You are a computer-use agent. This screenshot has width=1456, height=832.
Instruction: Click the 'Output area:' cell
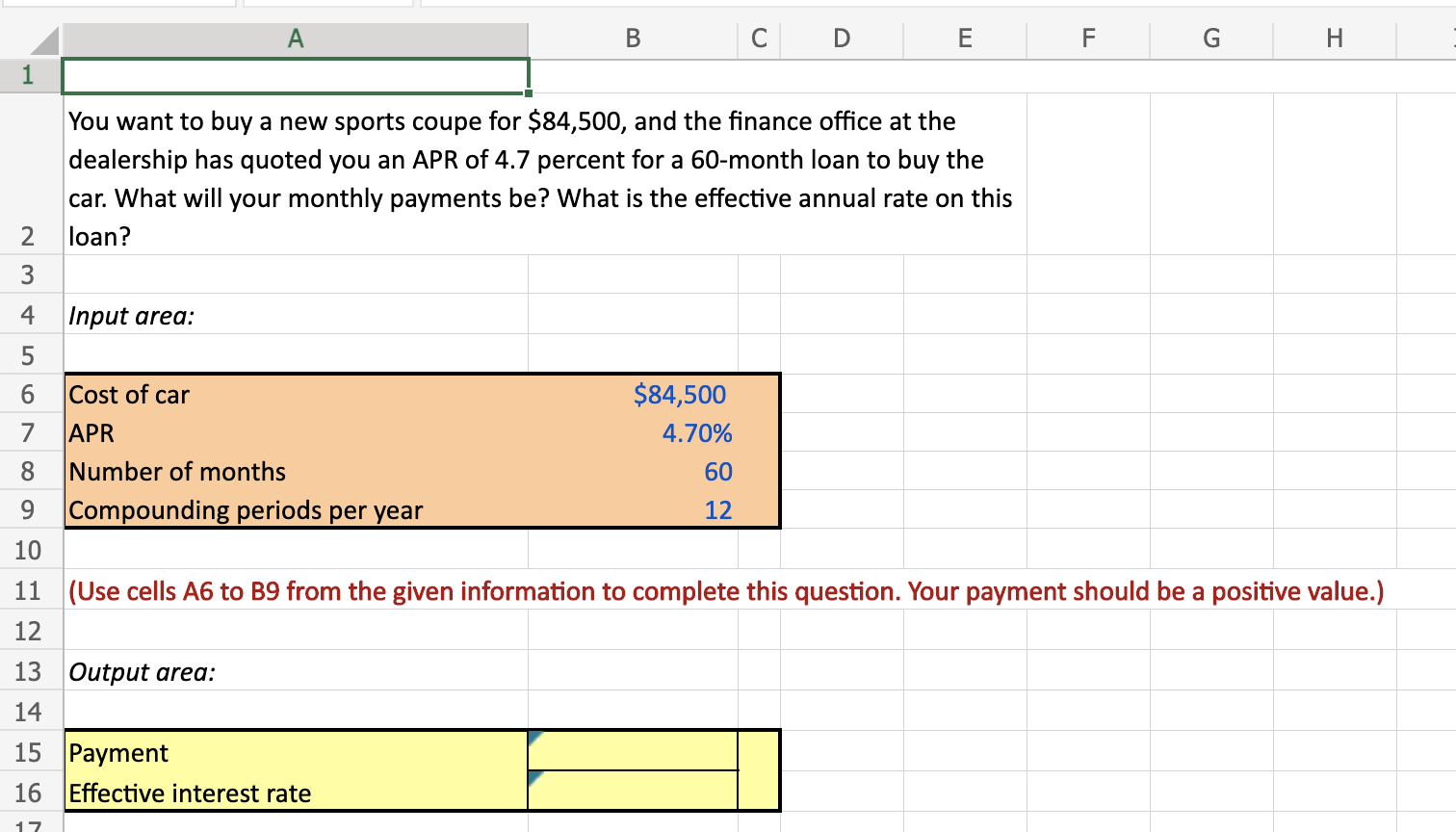coord(296,671)
